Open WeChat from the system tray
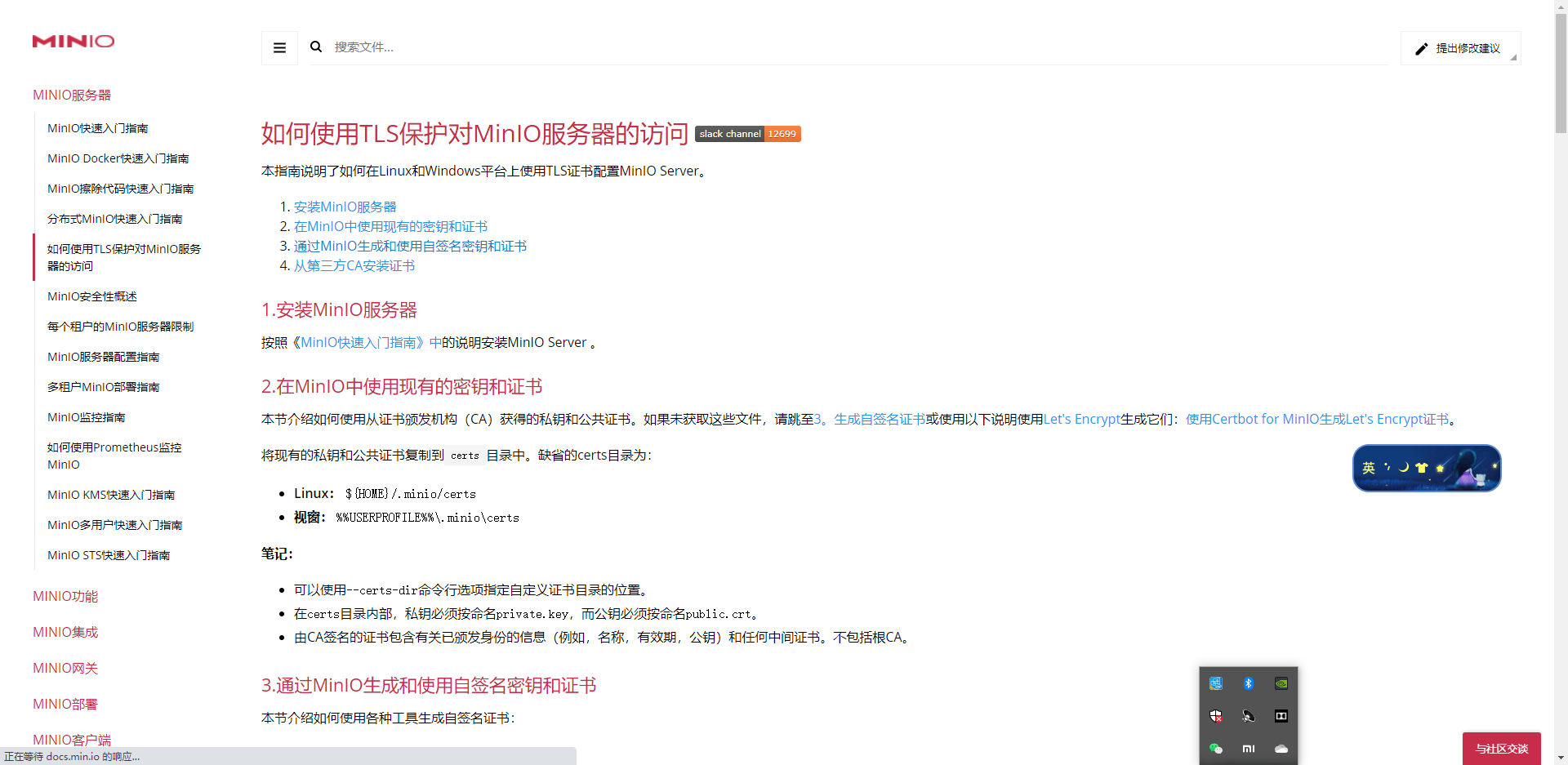Image resolution: width=1568 pixels, height=765 pixels. tap(1216, 749)
